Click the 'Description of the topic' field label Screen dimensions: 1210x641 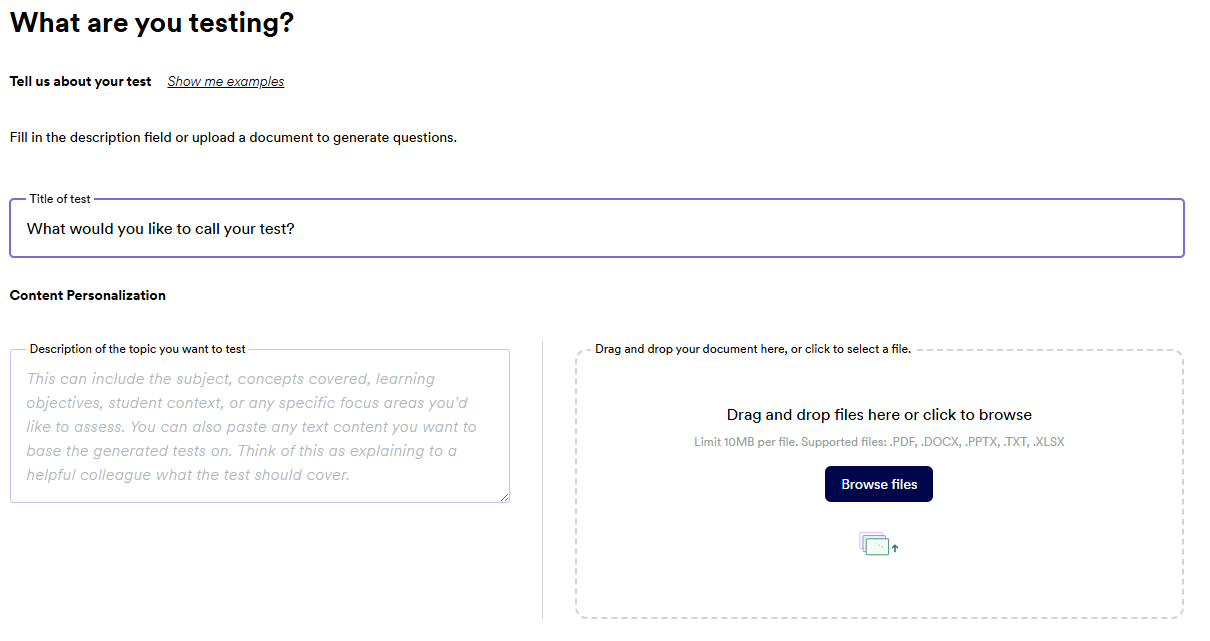tap(137, 349)
